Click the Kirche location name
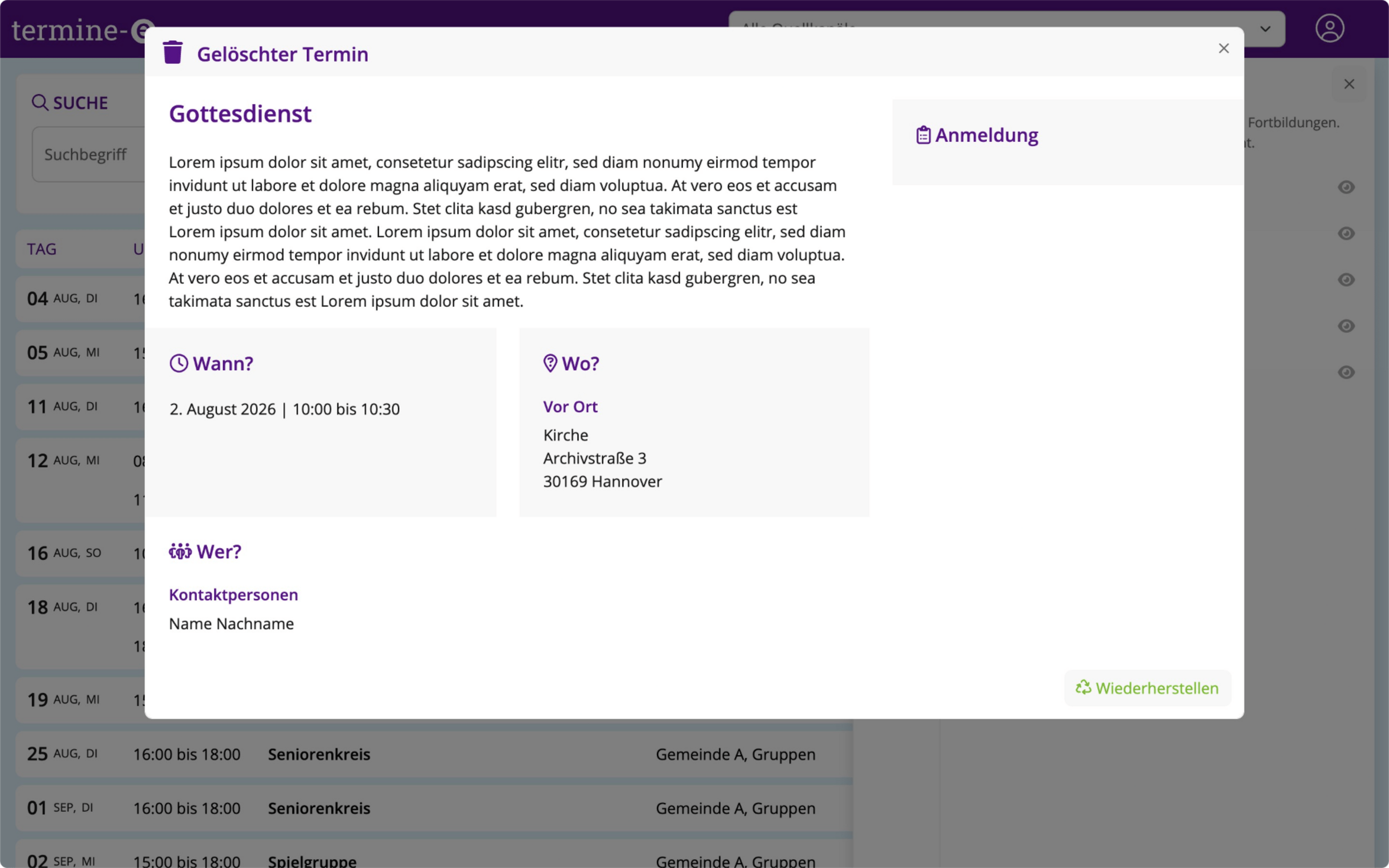 [565, 435]
